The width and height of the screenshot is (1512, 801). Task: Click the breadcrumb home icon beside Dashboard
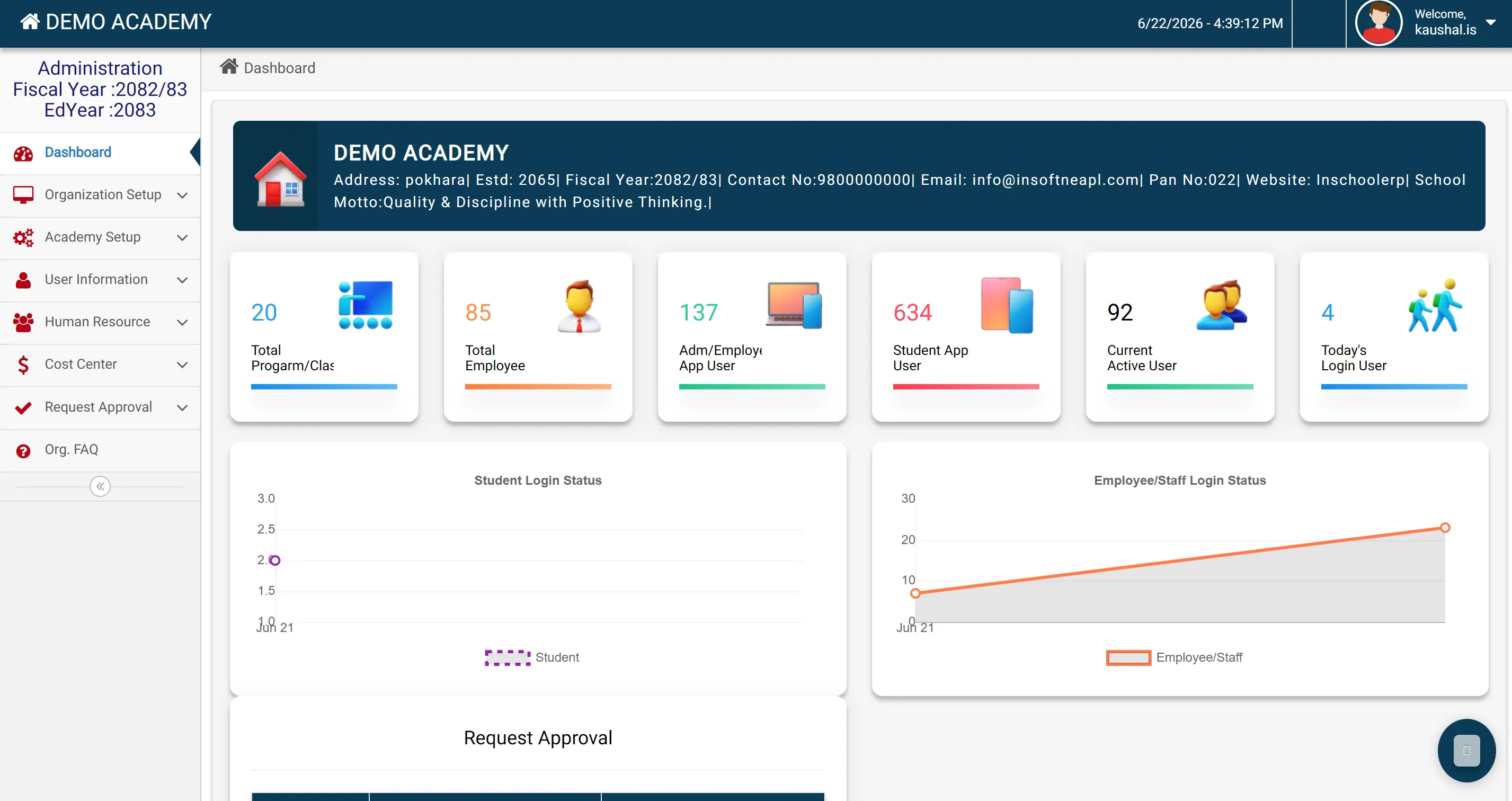(x=229, y=67)
